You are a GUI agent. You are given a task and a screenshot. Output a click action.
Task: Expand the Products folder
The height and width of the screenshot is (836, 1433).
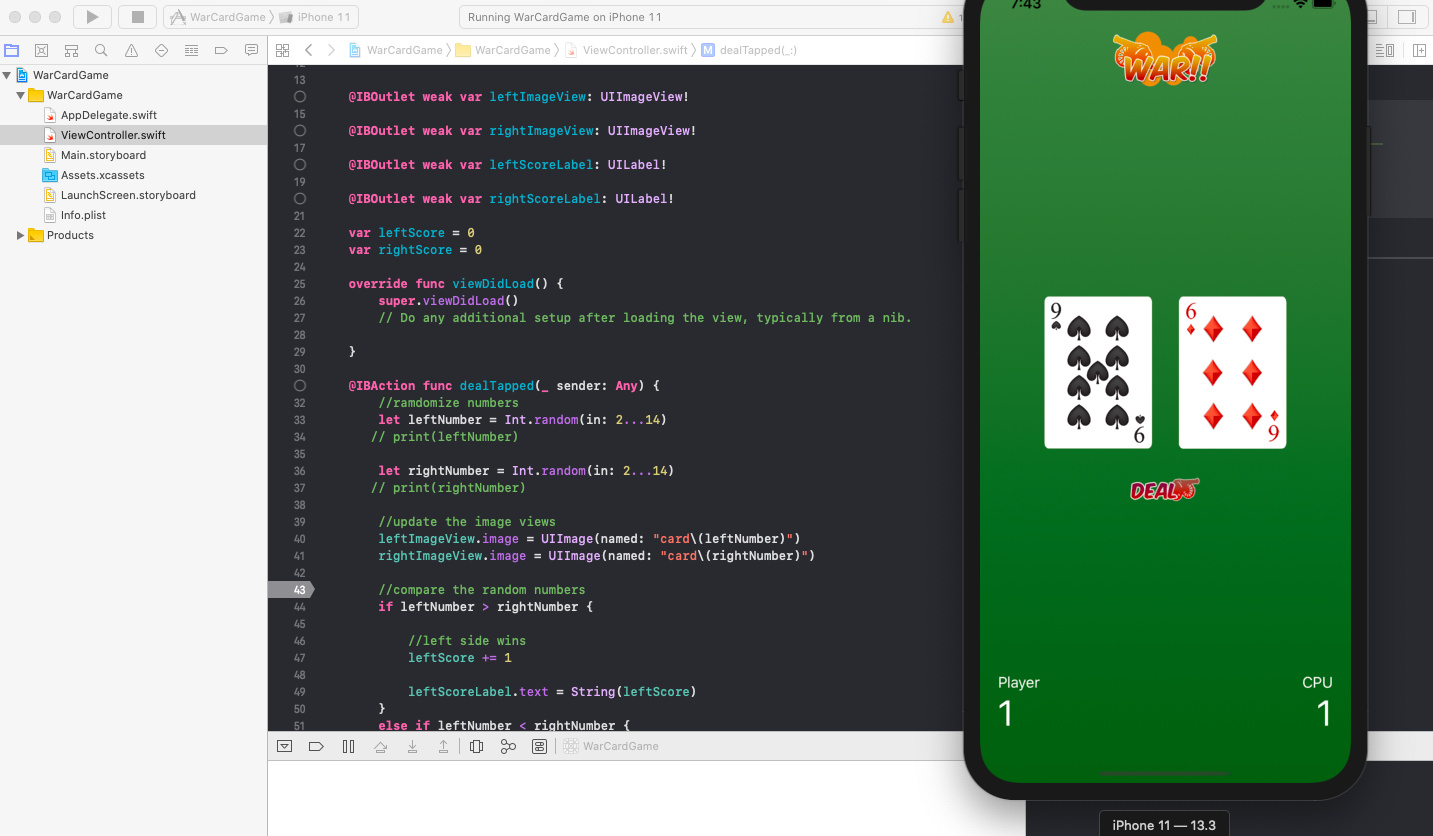(x=21, y=235)
